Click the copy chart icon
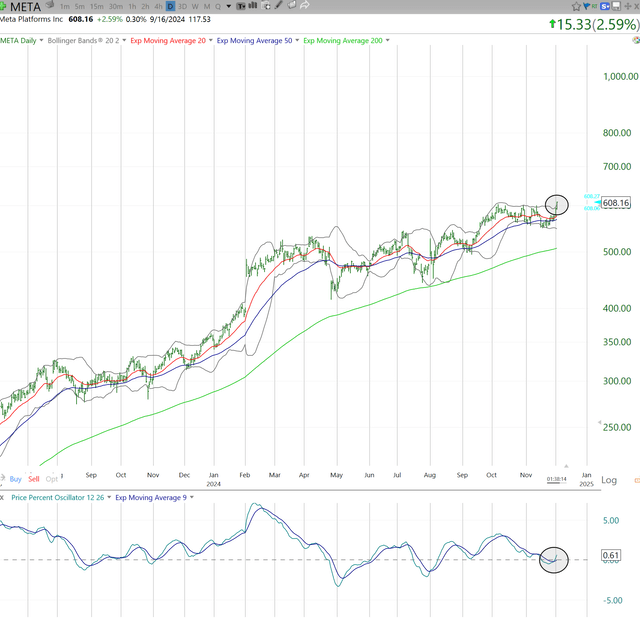This screenshot has width=640, height=618. click(266, 6)
